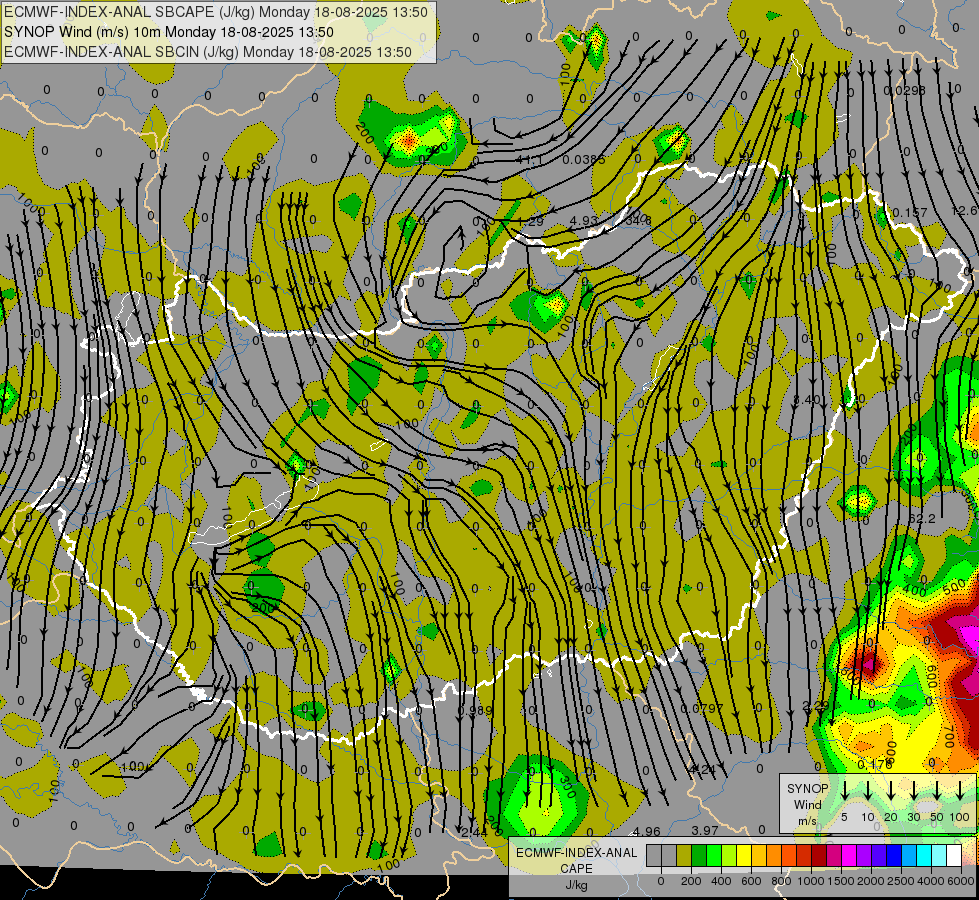Screen dimensions: 979x900
Task: Click the SBCIN title line in header
Action: click(x=208, y=52)
